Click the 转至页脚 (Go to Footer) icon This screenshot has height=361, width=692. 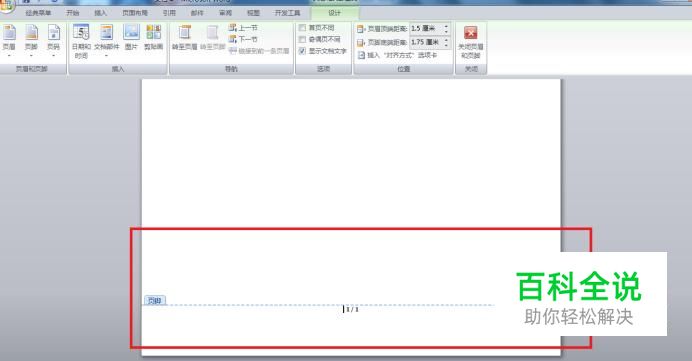click(213, 33)
